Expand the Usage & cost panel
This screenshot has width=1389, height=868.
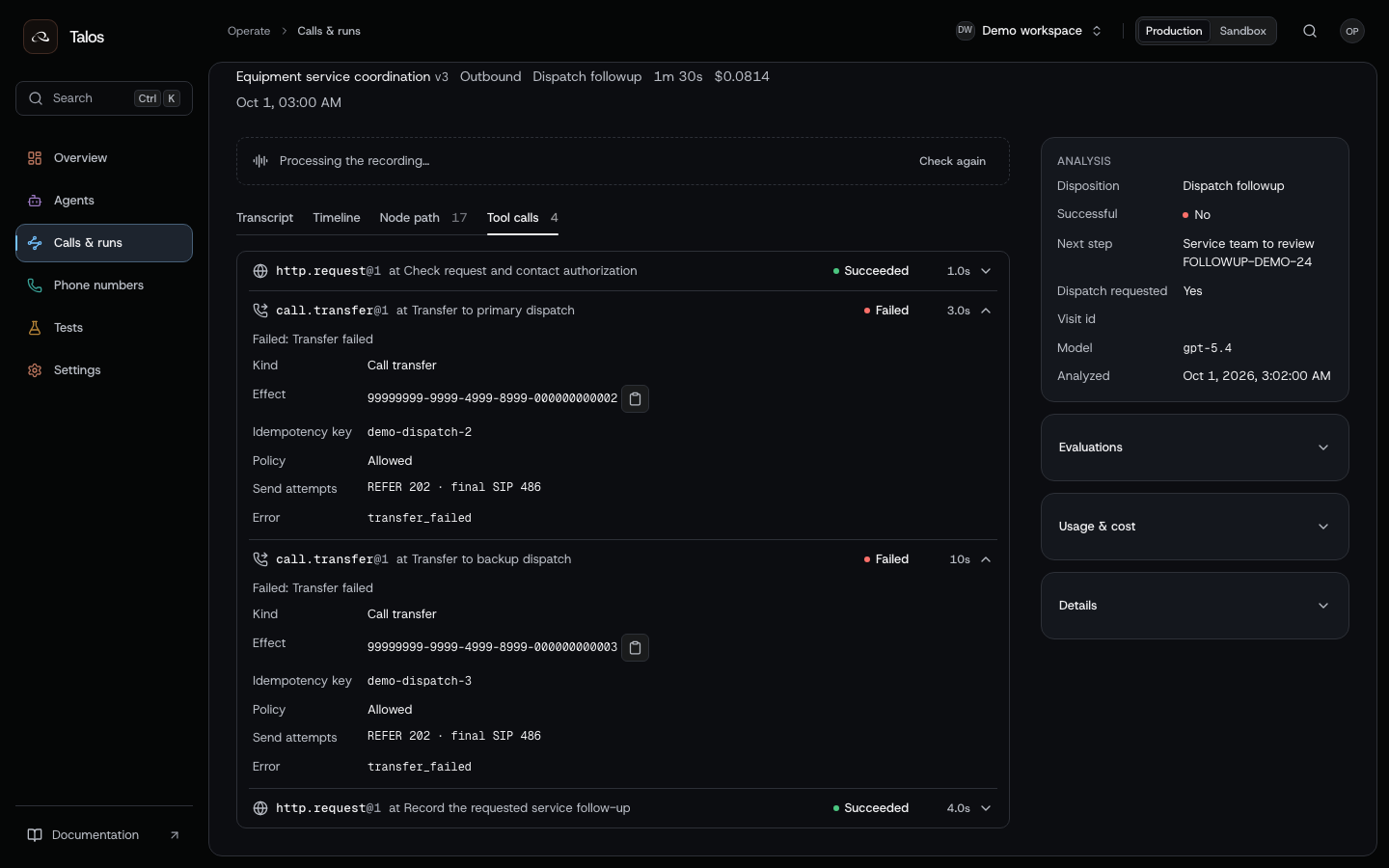1195,527
